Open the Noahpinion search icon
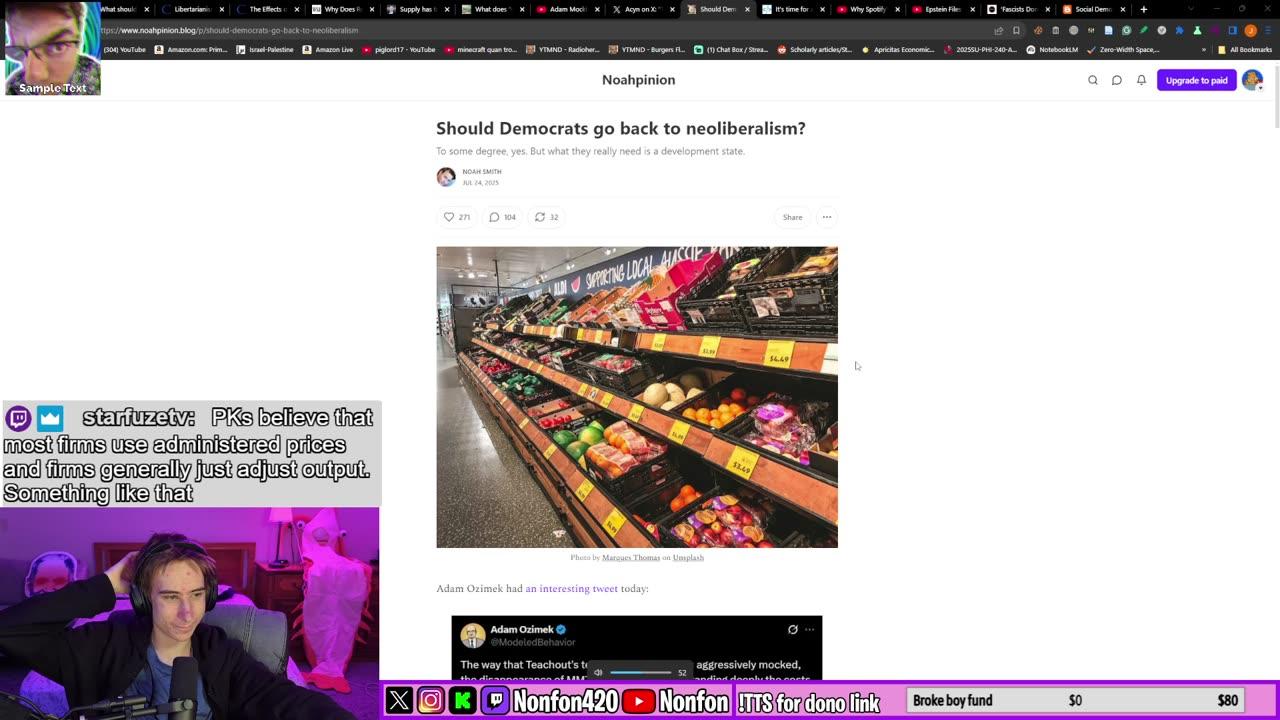The image size is (1280, 720). [x=1093, y=80]
